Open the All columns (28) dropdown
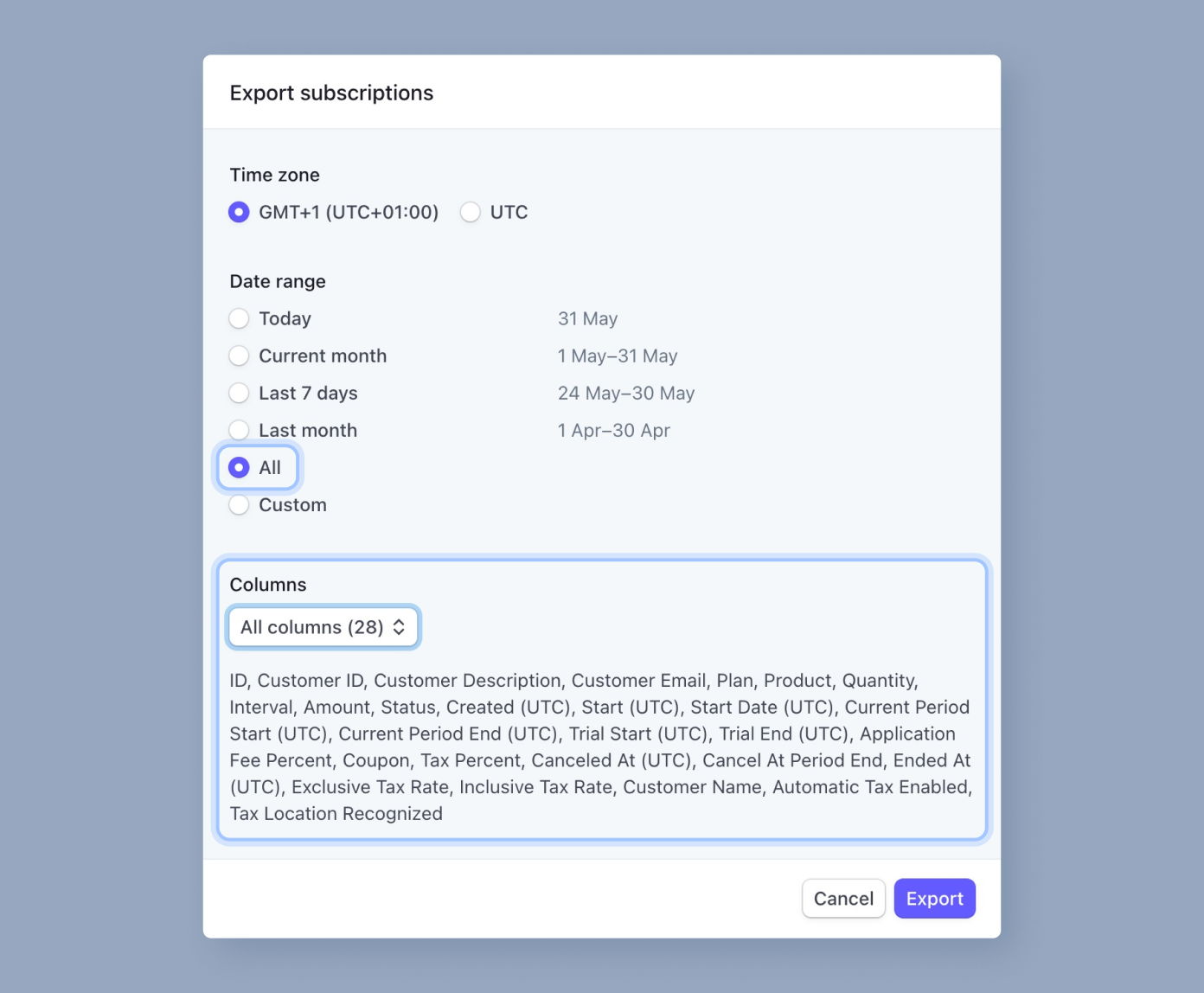1204x993 pixels. pos(323,626)
